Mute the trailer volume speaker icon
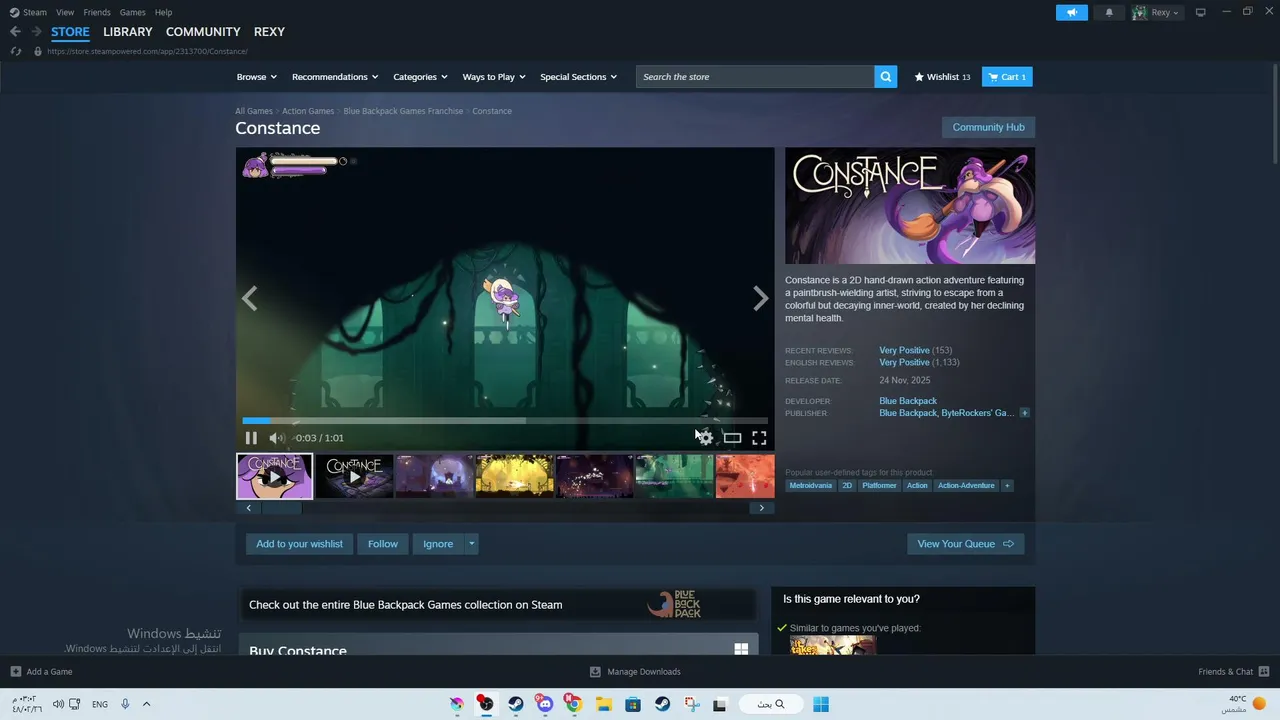 click(x=277, y=438)
